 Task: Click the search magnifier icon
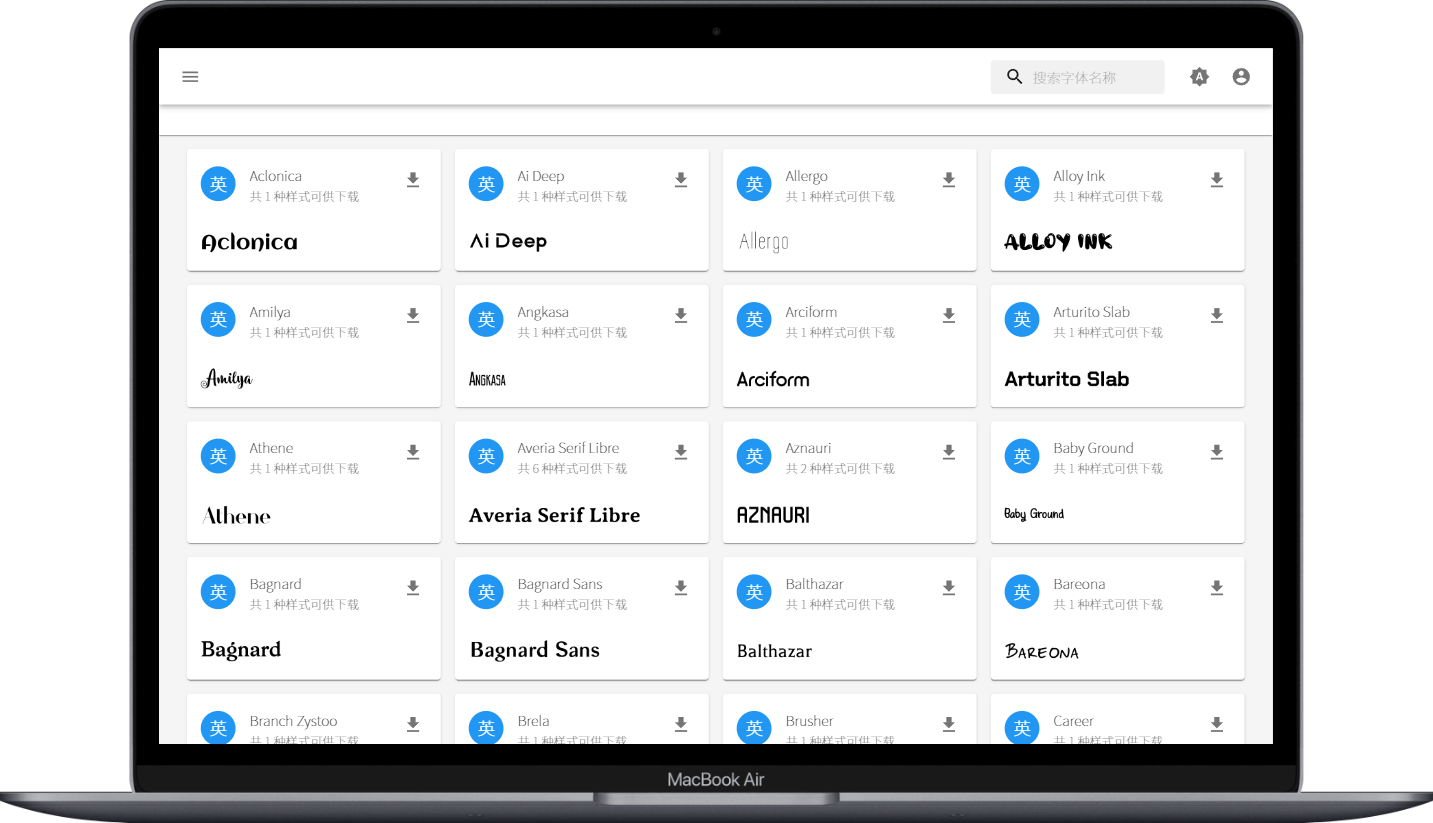pos(1014,77)
